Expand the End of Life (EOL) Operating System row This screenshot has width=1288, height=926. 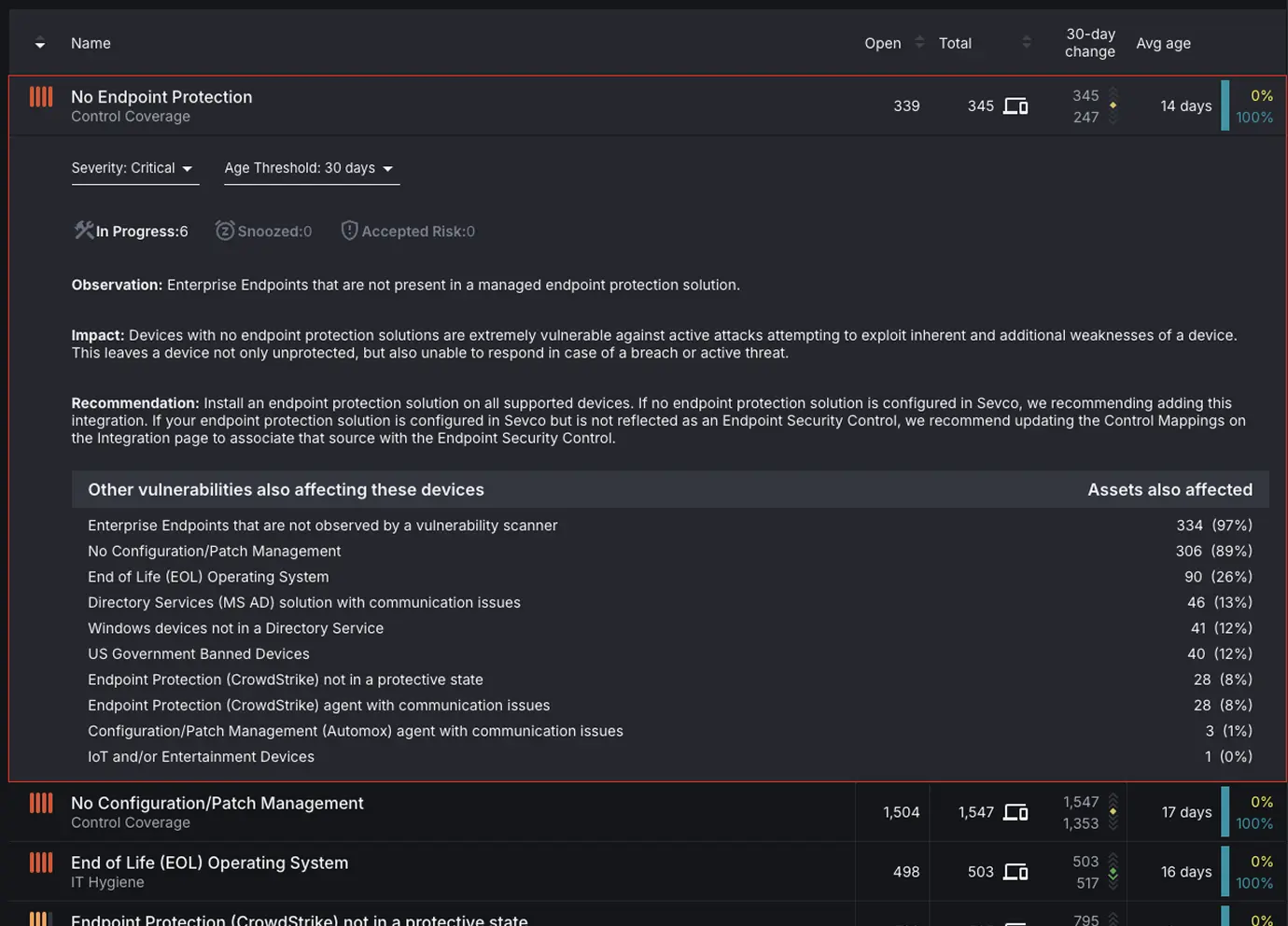pos(648,872)
